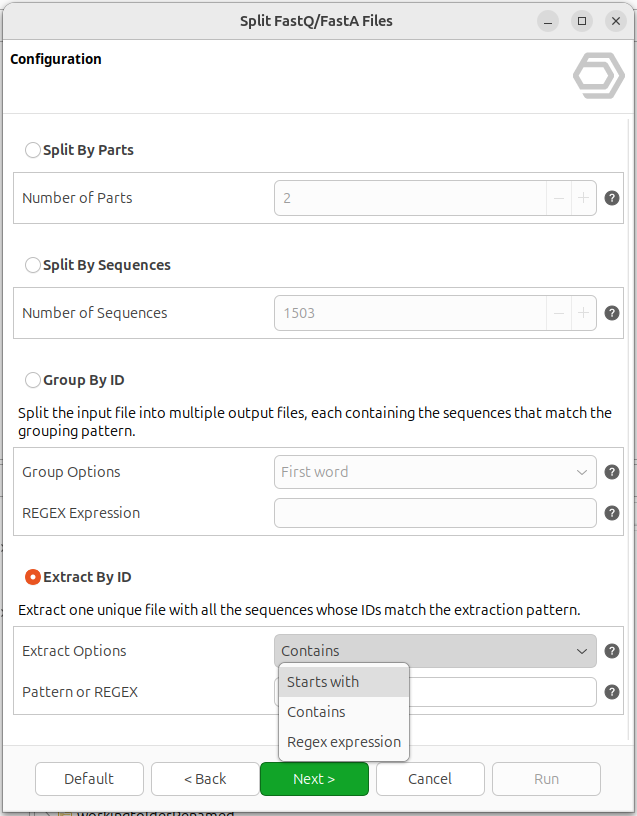
Task: Expand the Group Options First word dropdown
Action: point(435,472)
